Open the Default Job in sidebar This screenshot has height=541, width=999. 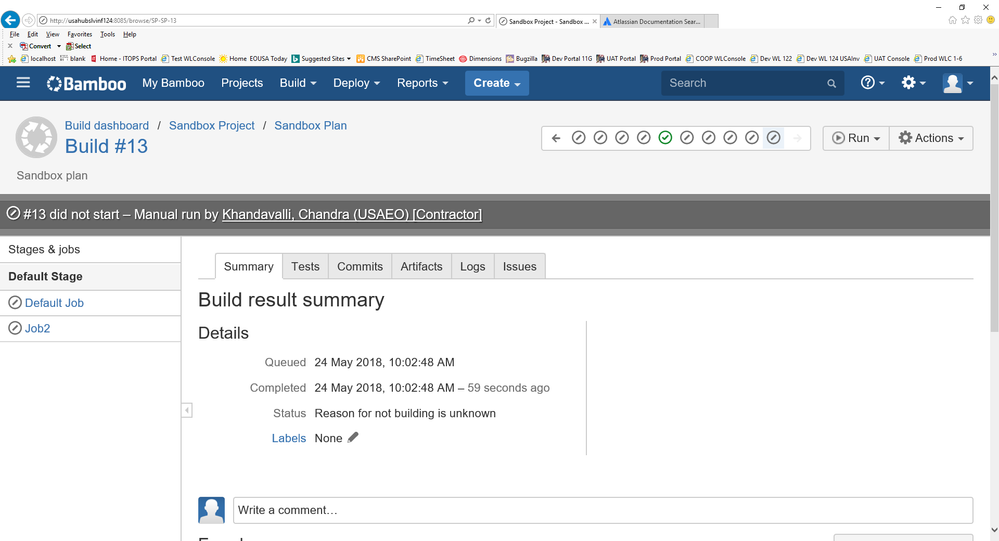click(54, 303)
